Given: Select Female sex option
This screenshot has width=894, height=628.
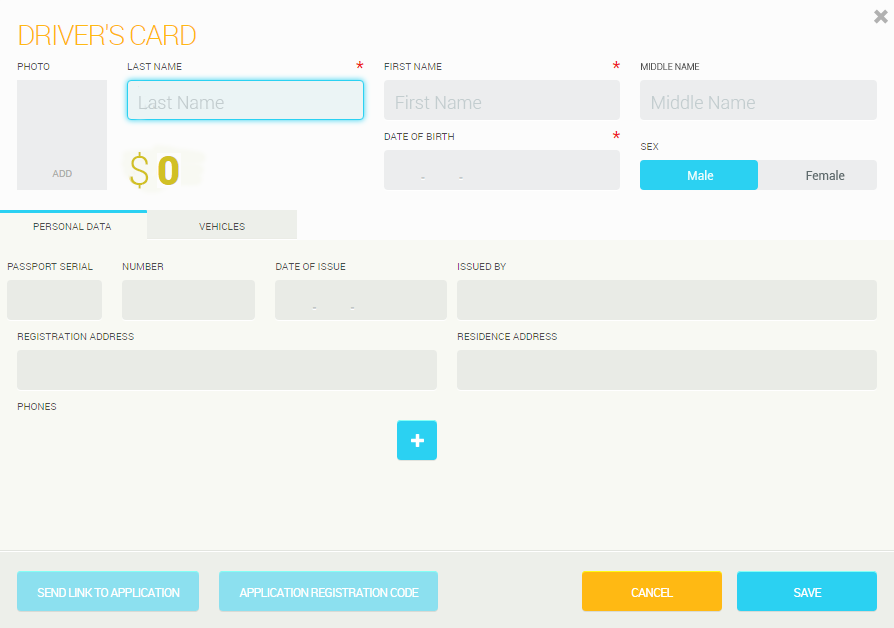Looking at the screenshot, I should point(818,175).
